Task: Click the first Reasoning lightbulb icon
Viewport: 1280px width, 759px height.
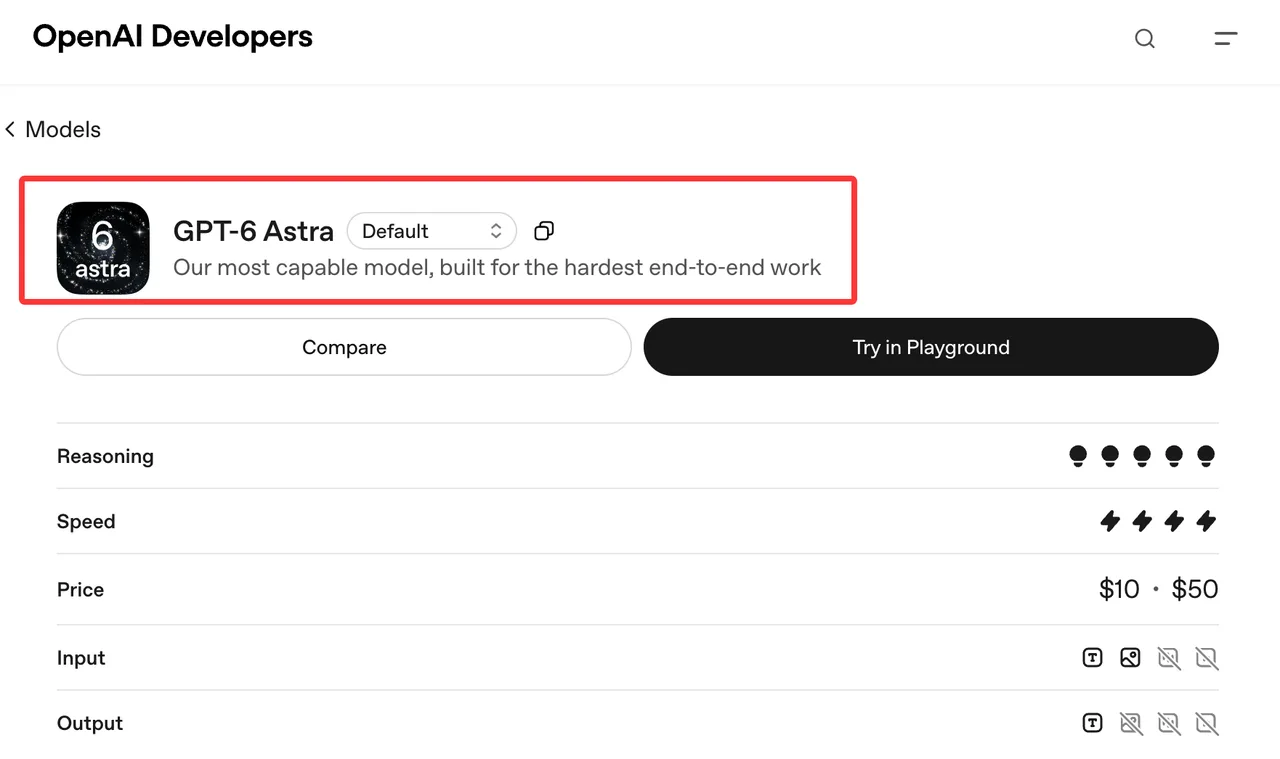Action: (x=1078, y=456)
